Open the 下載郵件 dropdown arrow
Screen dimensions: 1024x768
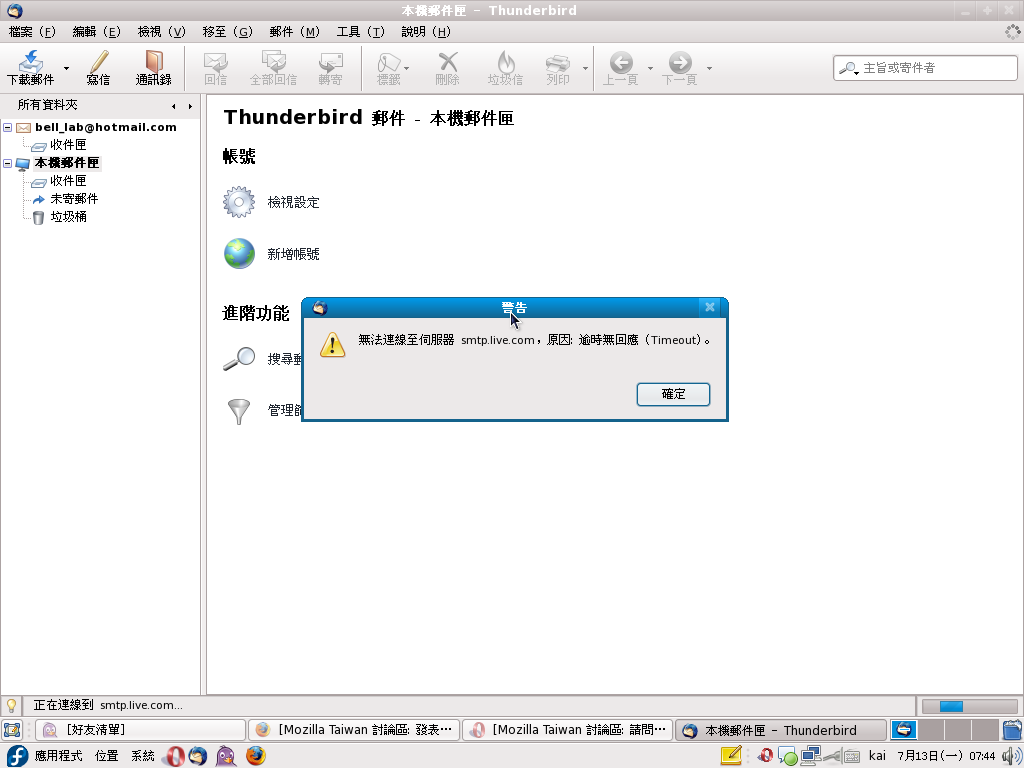coord(66,68)
